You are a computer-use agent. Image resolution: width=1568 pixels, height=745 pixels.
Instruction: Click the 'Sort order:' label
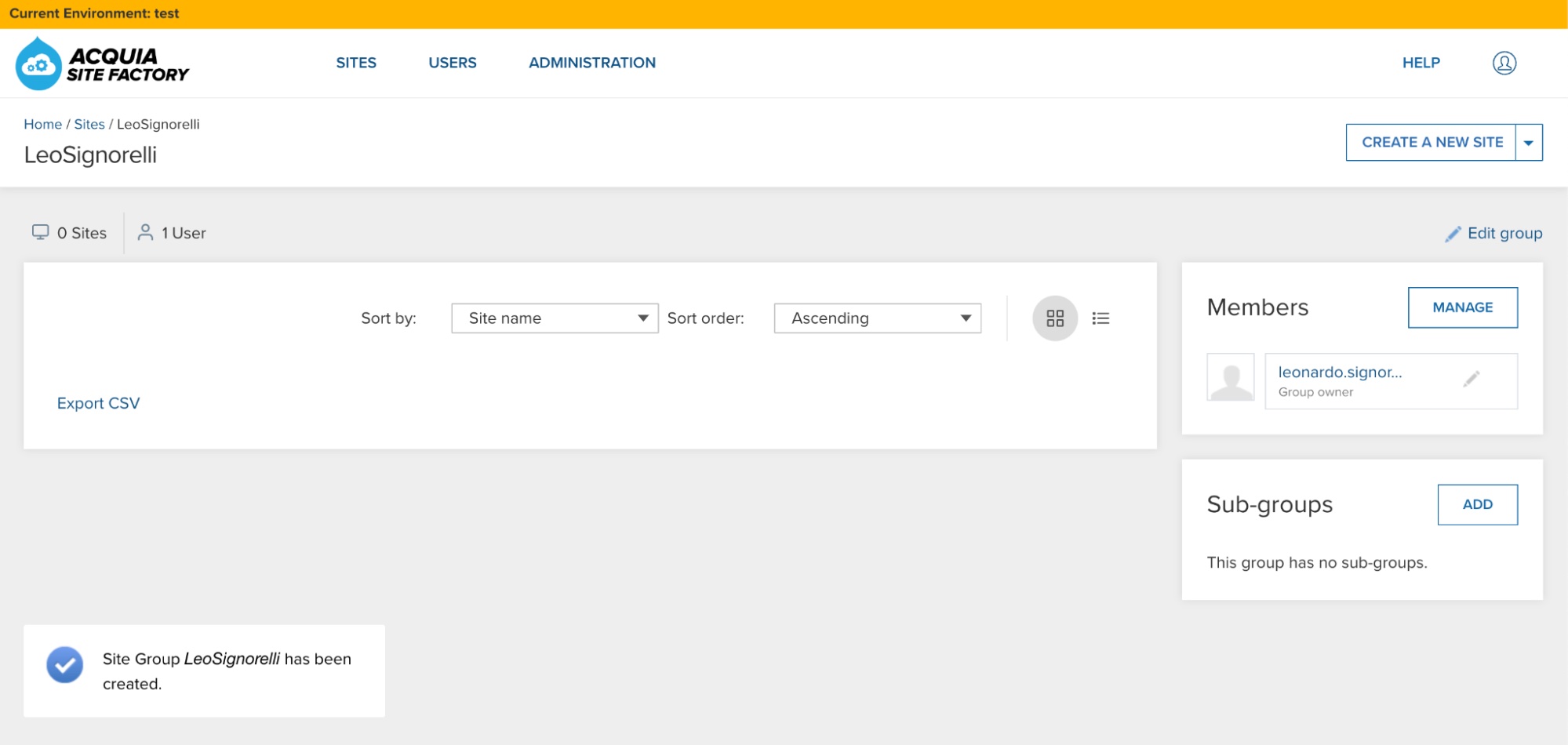click(705, 318)
